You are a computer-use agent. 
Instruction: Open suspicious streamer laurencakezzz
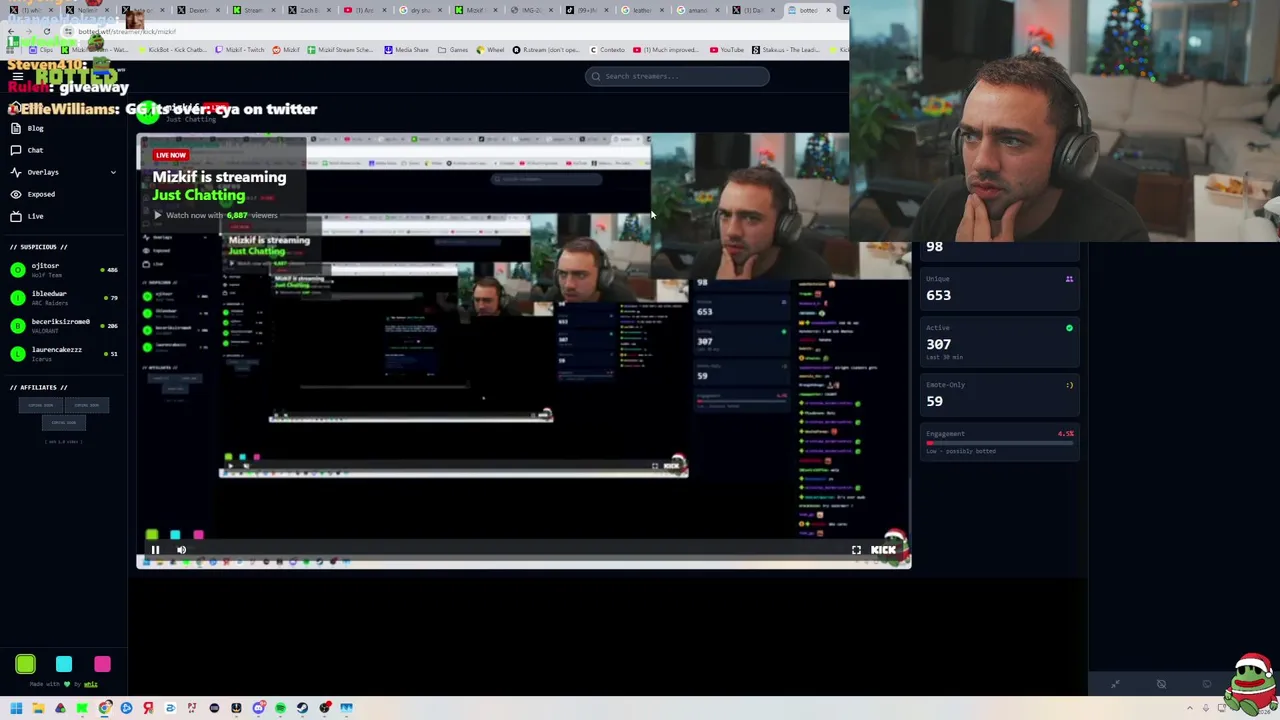(64, 353)
